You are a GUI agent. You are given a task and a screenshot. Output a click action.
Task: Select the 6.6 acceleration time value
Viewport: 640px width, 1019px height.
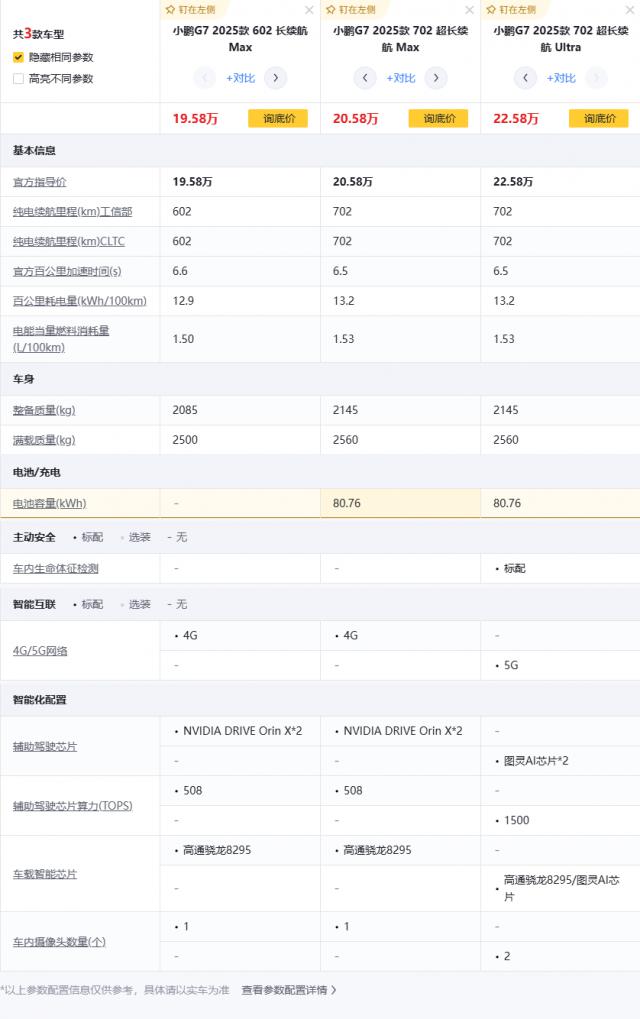click(180, 271)
